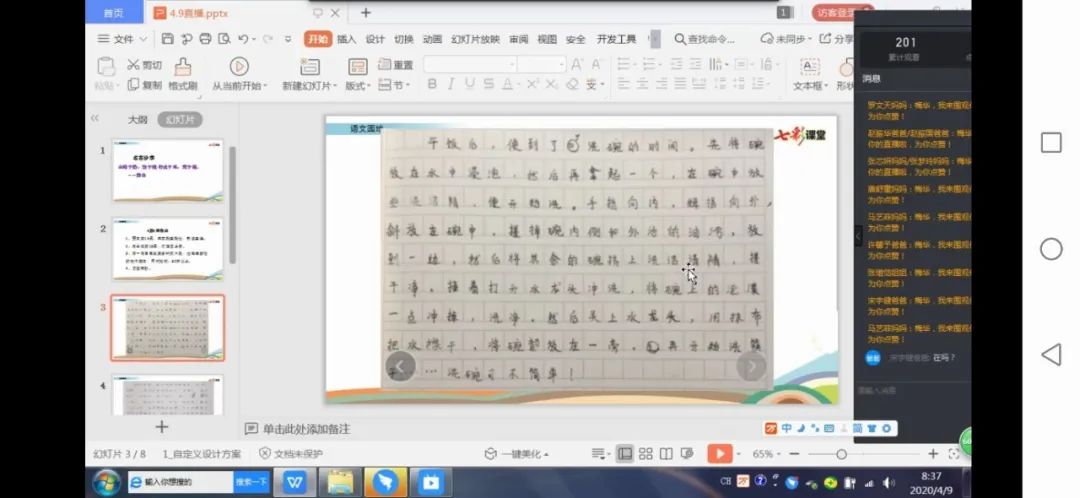Go to the next image with right arrow

(751, 366)
